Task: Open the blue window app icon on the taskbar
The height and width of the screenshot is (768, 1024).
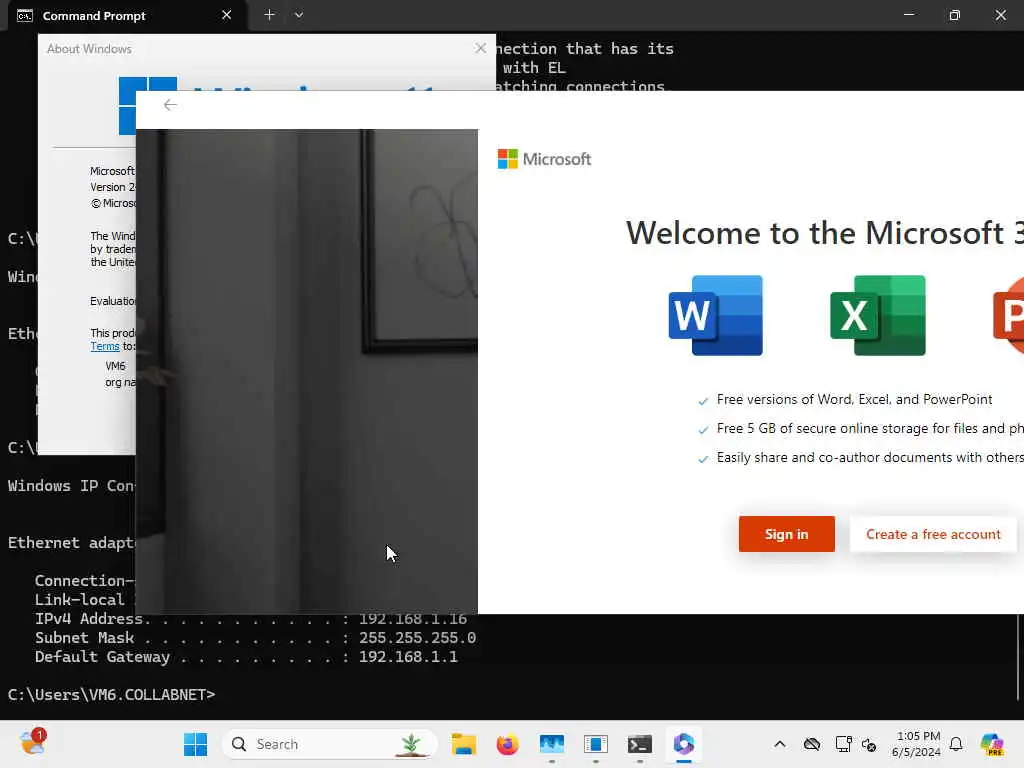Action: pos(596,744)
